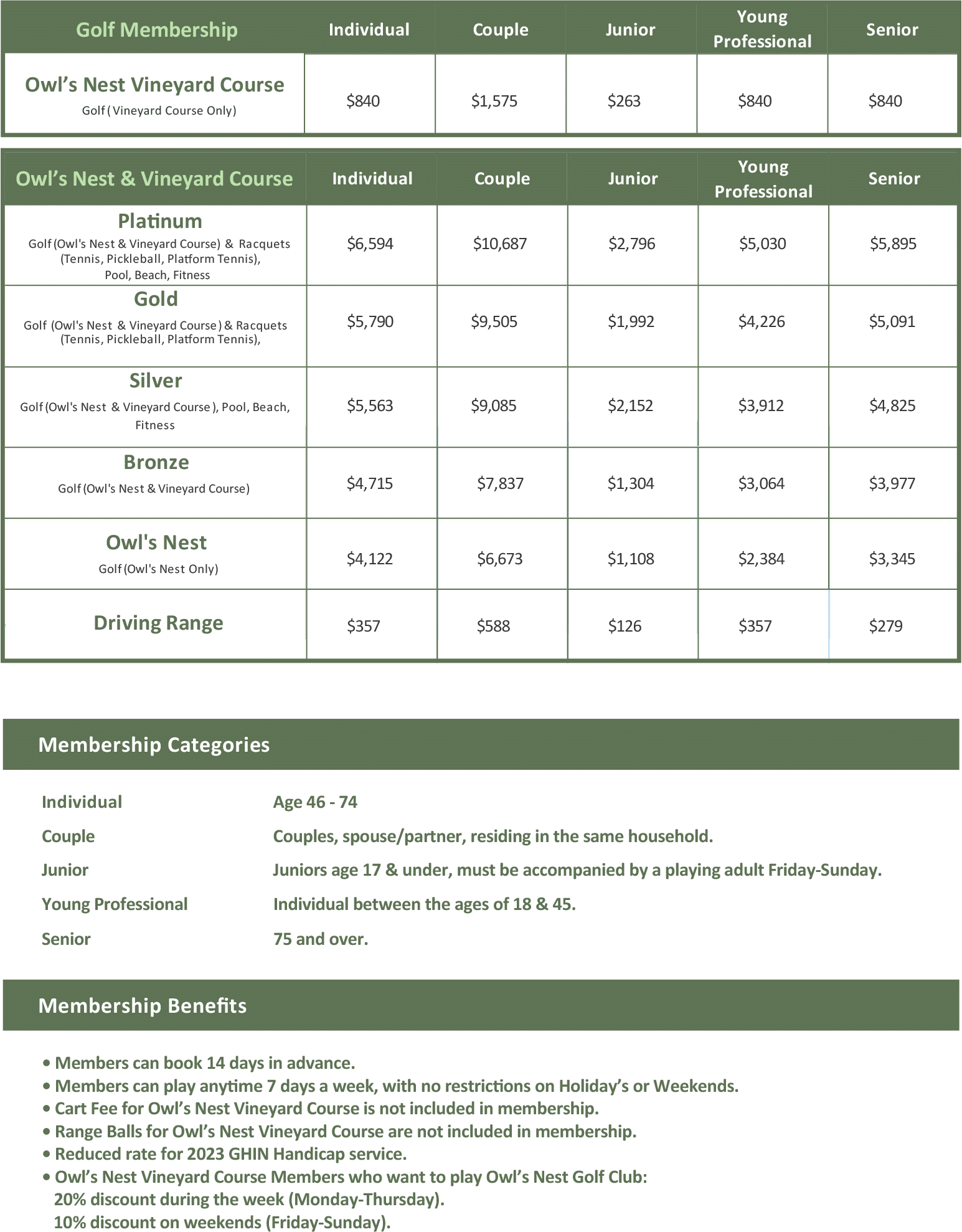Click the $4,825 Silver senior price

click(x=893, y=405)
